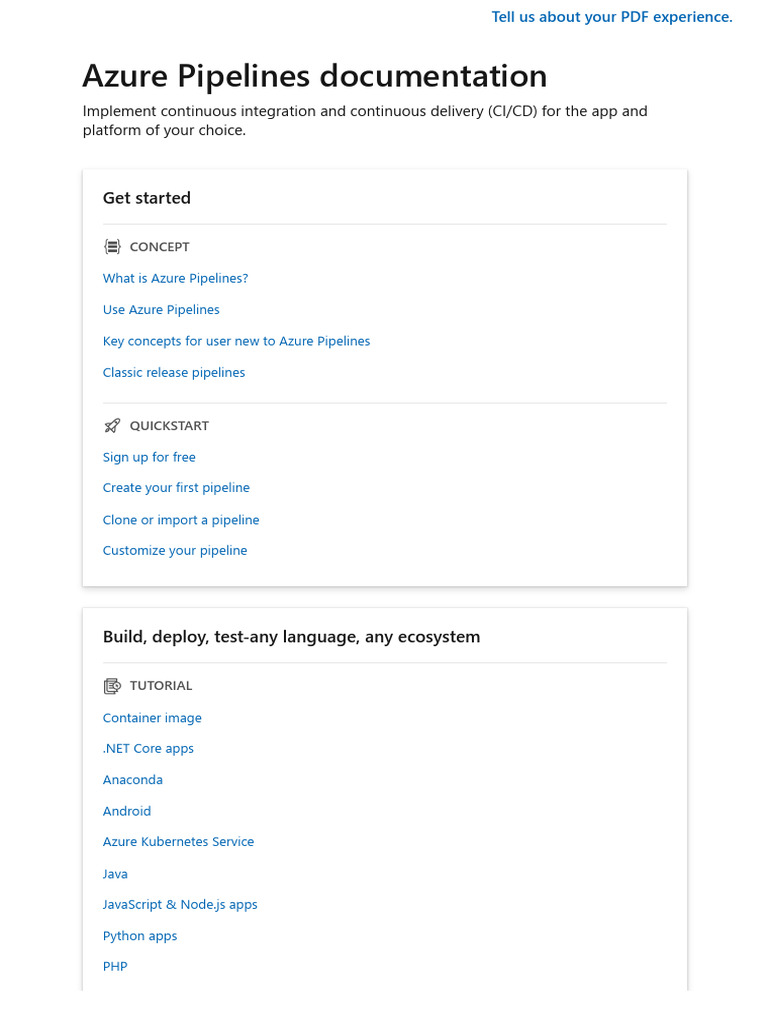Open the Java tutorial link
Screen dimensions: 768x1024
(115, 874)
